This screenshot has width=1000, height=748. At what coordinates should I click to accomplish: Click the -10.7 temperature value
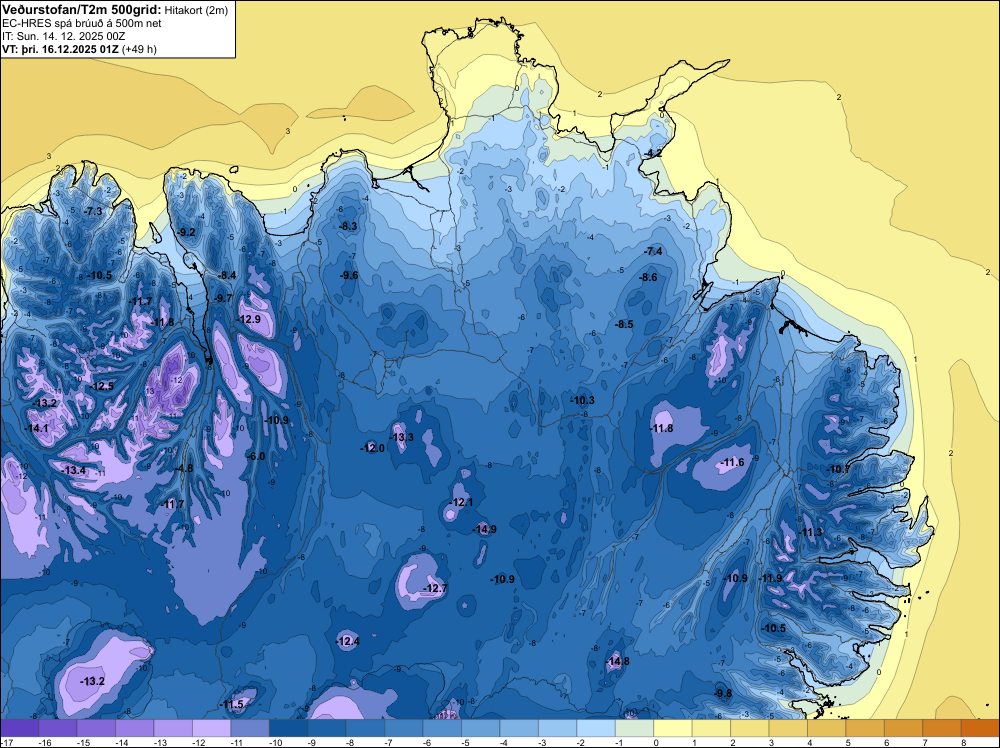pyautogui.click(x=839, y=469)
